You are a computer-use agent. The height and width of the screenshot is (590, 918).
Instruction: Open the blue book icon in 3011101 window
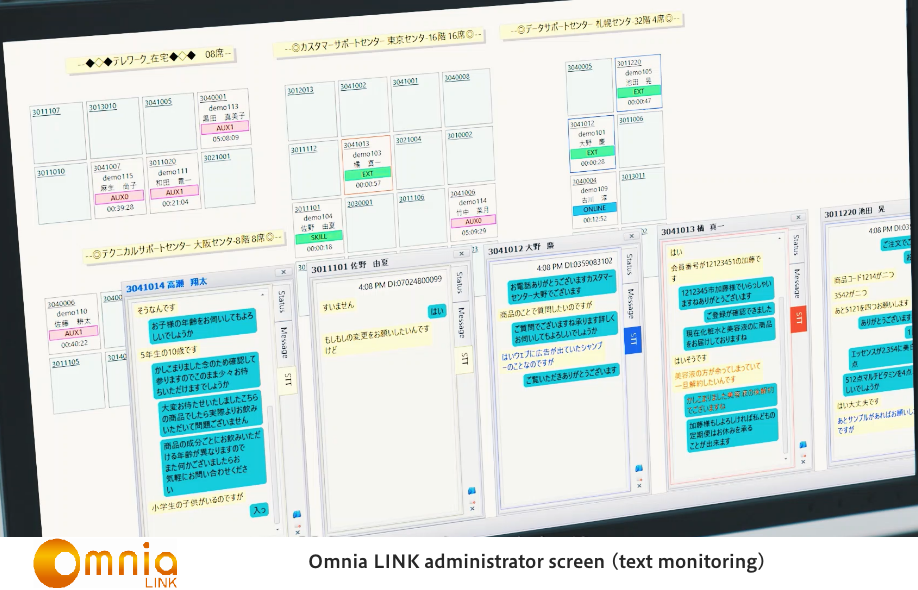pos(471,490)
